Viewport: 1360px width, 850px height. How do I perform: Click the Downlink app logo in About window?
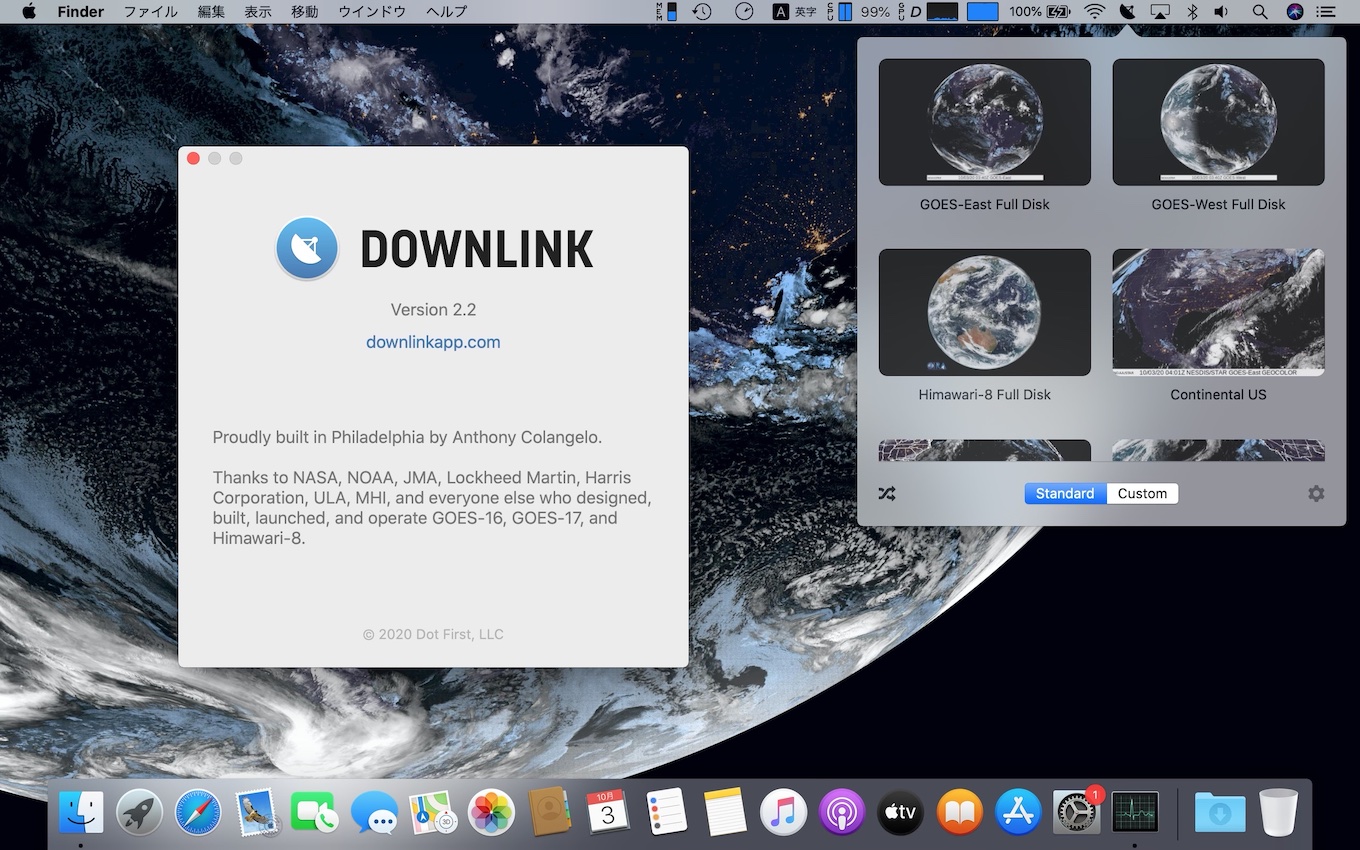pyautogui.click(x=308, y=248)
